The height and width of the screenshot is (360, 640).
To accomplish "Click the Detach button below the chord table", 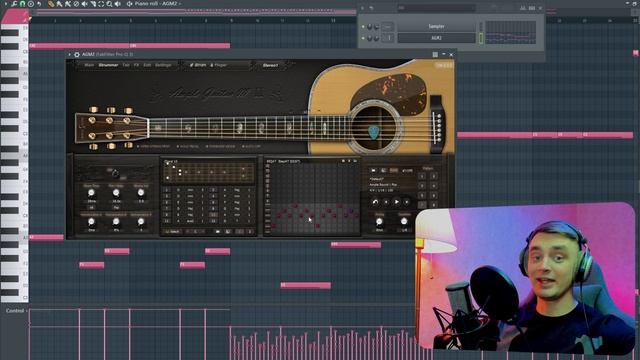I will pyautogui.click(x=173, y=231).
